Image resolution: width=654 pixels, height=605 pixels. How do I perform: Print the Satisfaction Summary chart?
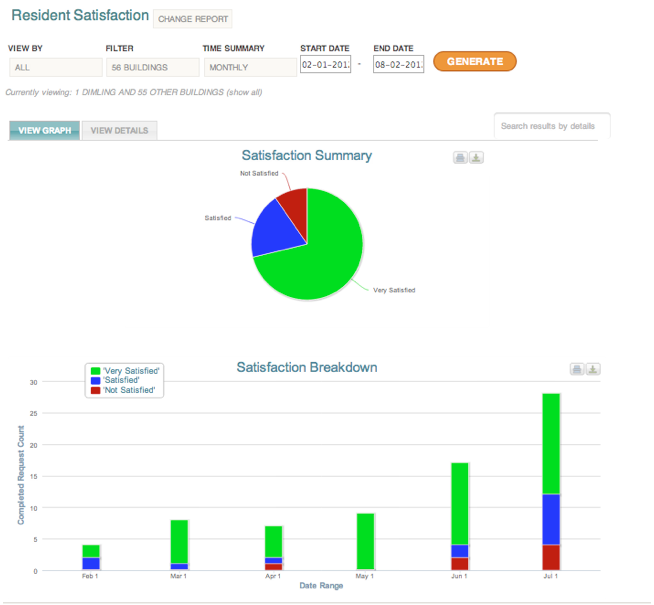(x=460, y=158)
